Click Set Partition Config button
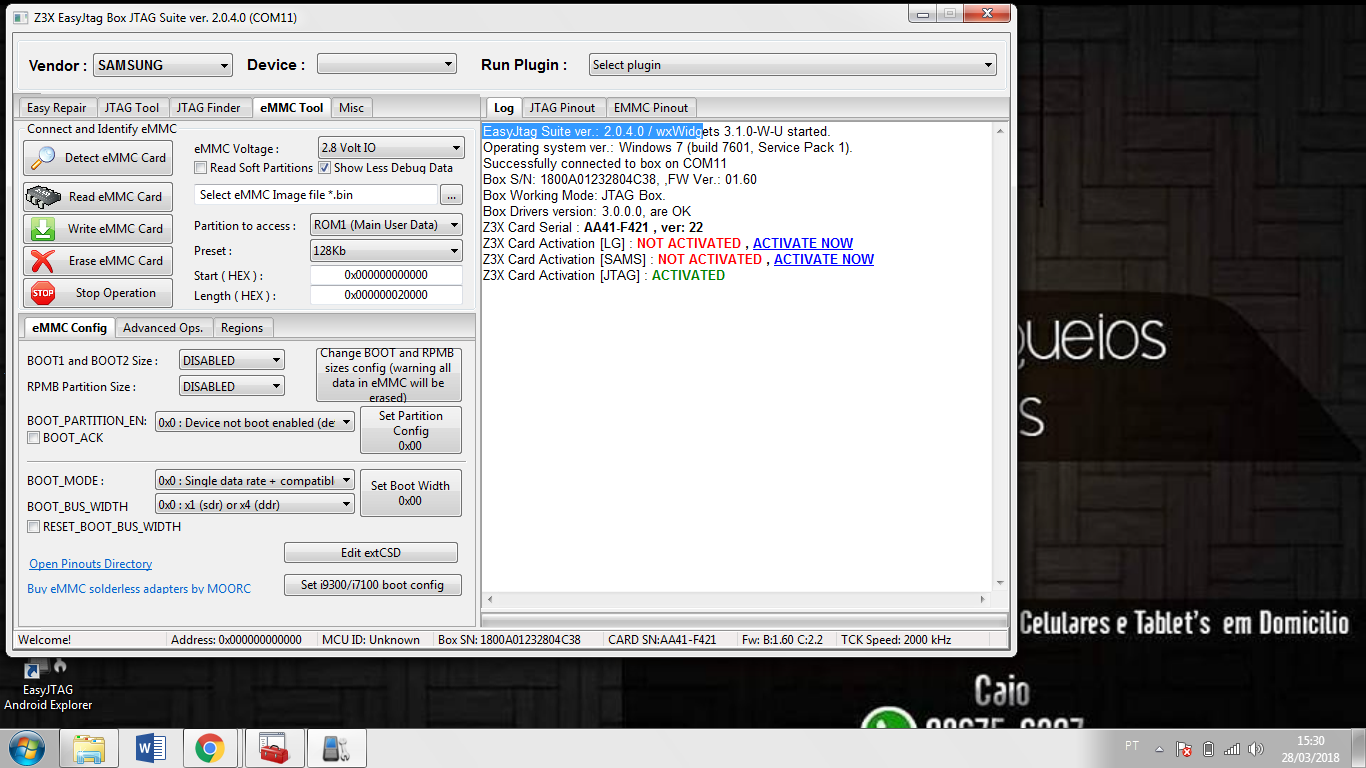Viewport: 1366px width, 768px height. (x=411, y=430)
